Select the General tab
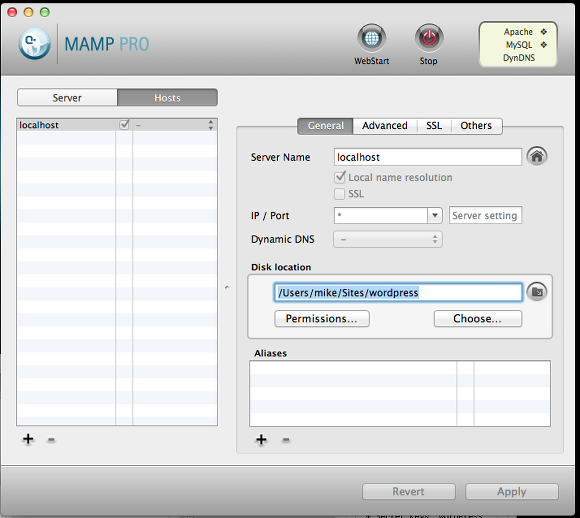 325,126
